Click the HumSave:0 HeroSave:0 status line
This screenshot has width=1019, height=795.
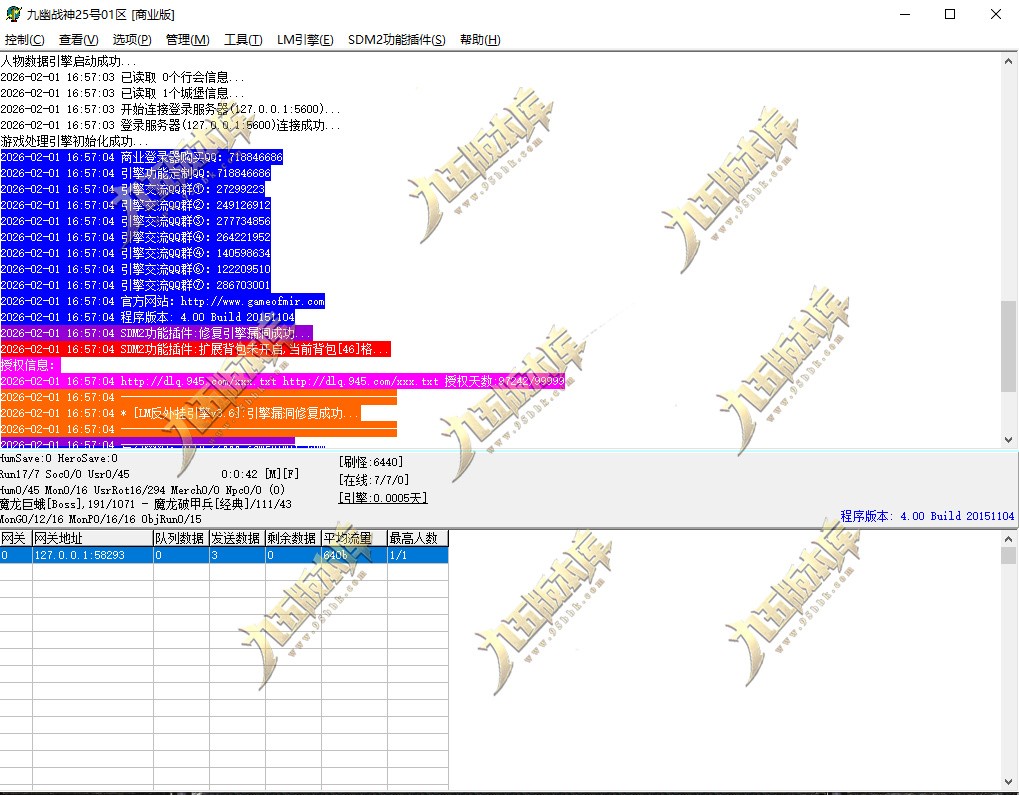(x=58, y=458)
